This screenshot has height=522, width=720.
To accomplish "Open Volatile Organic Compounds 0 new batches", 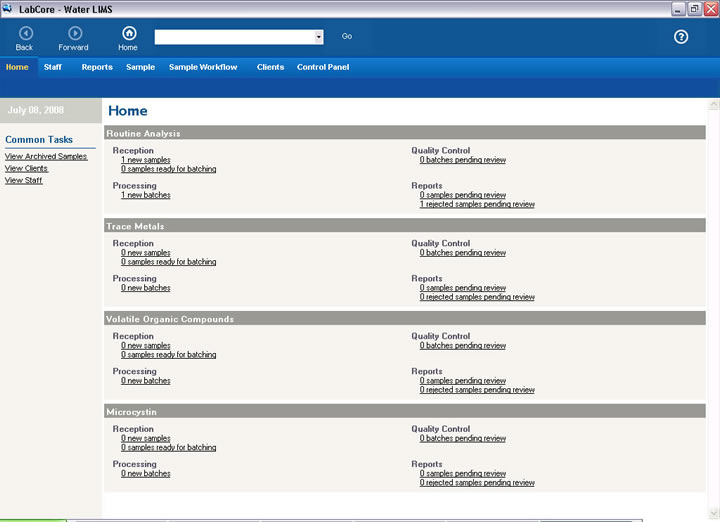I will pyautogui.click(x=146, y=381).
